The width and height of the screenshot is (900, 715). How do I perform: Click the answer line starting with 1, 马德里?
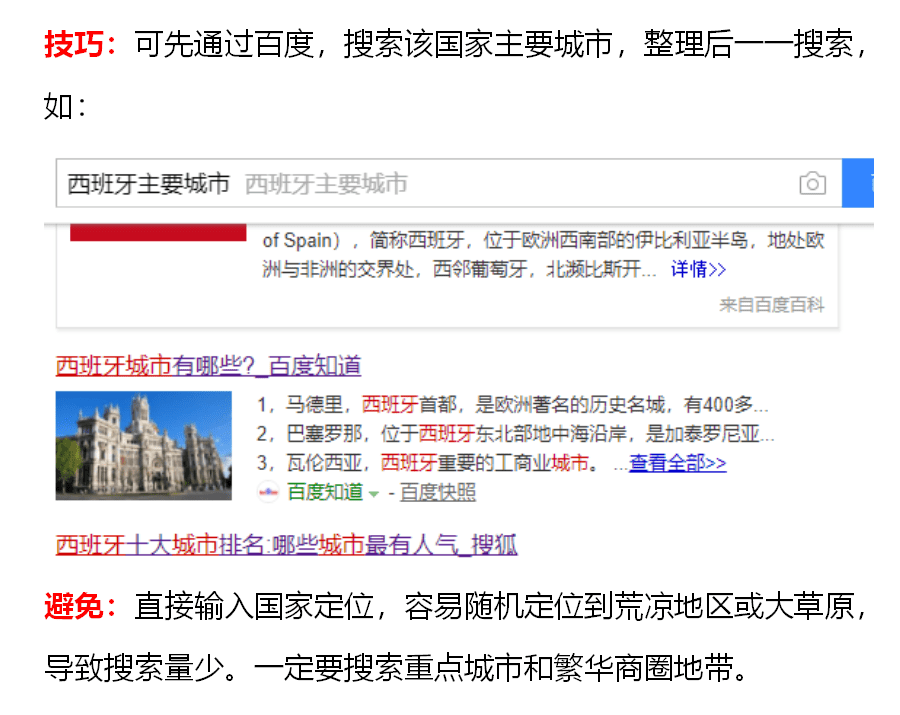[512, 405]
